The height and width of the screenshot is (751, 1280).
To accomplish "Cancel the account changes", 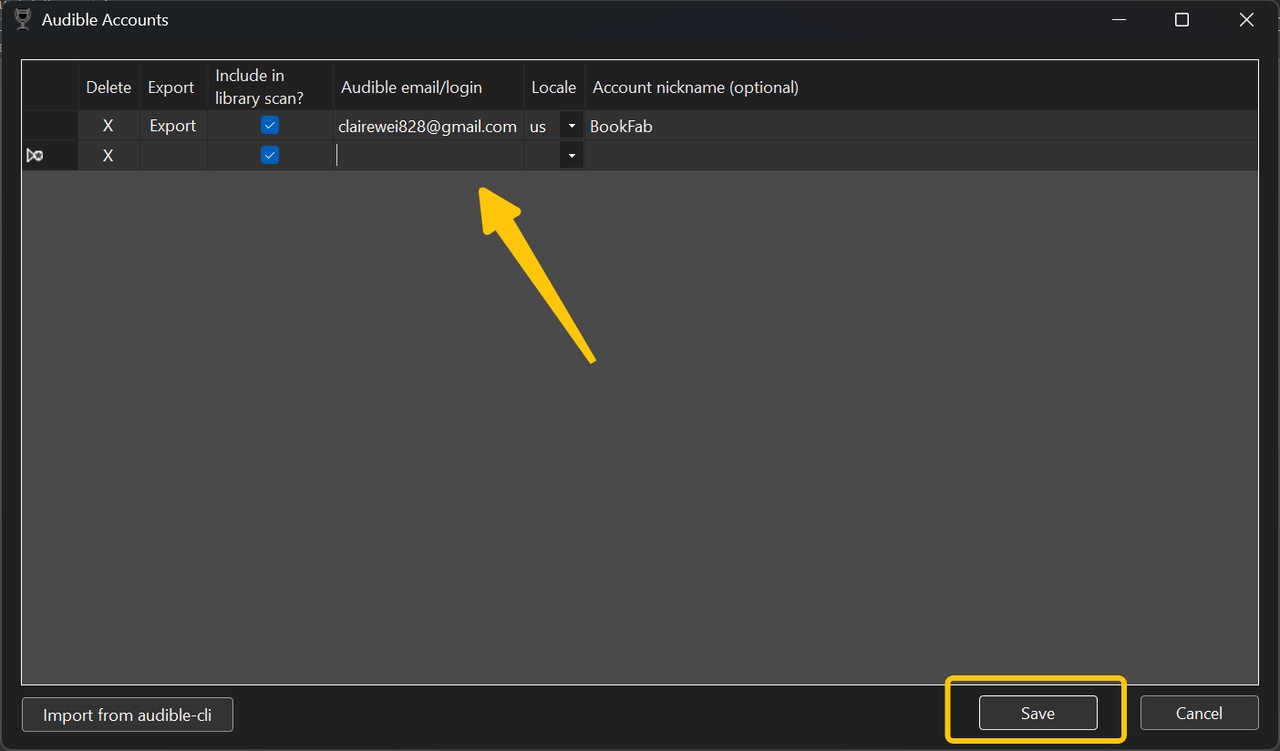I will [x=1199, y=713].
